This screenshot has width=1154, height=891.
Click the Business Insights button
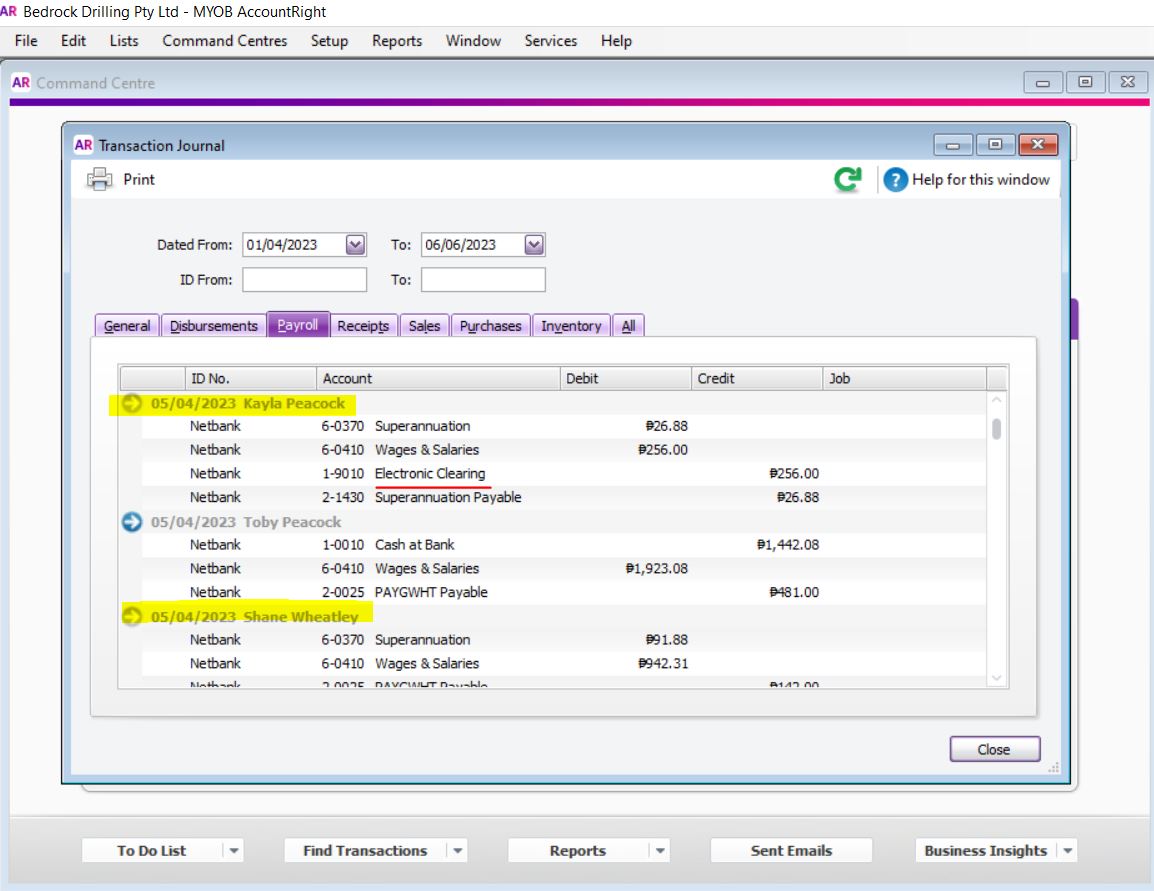point(985,851)
